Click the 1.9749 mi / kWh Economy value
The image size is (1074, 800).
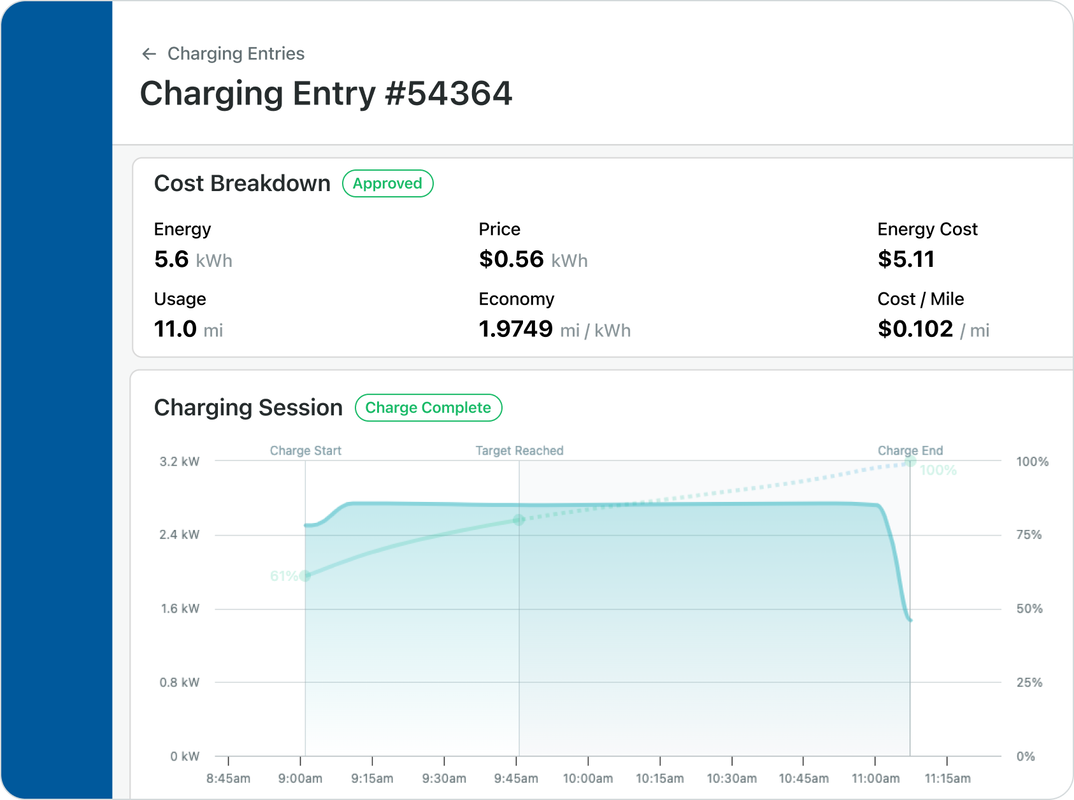pyautogui.click(x=554, y=329)
